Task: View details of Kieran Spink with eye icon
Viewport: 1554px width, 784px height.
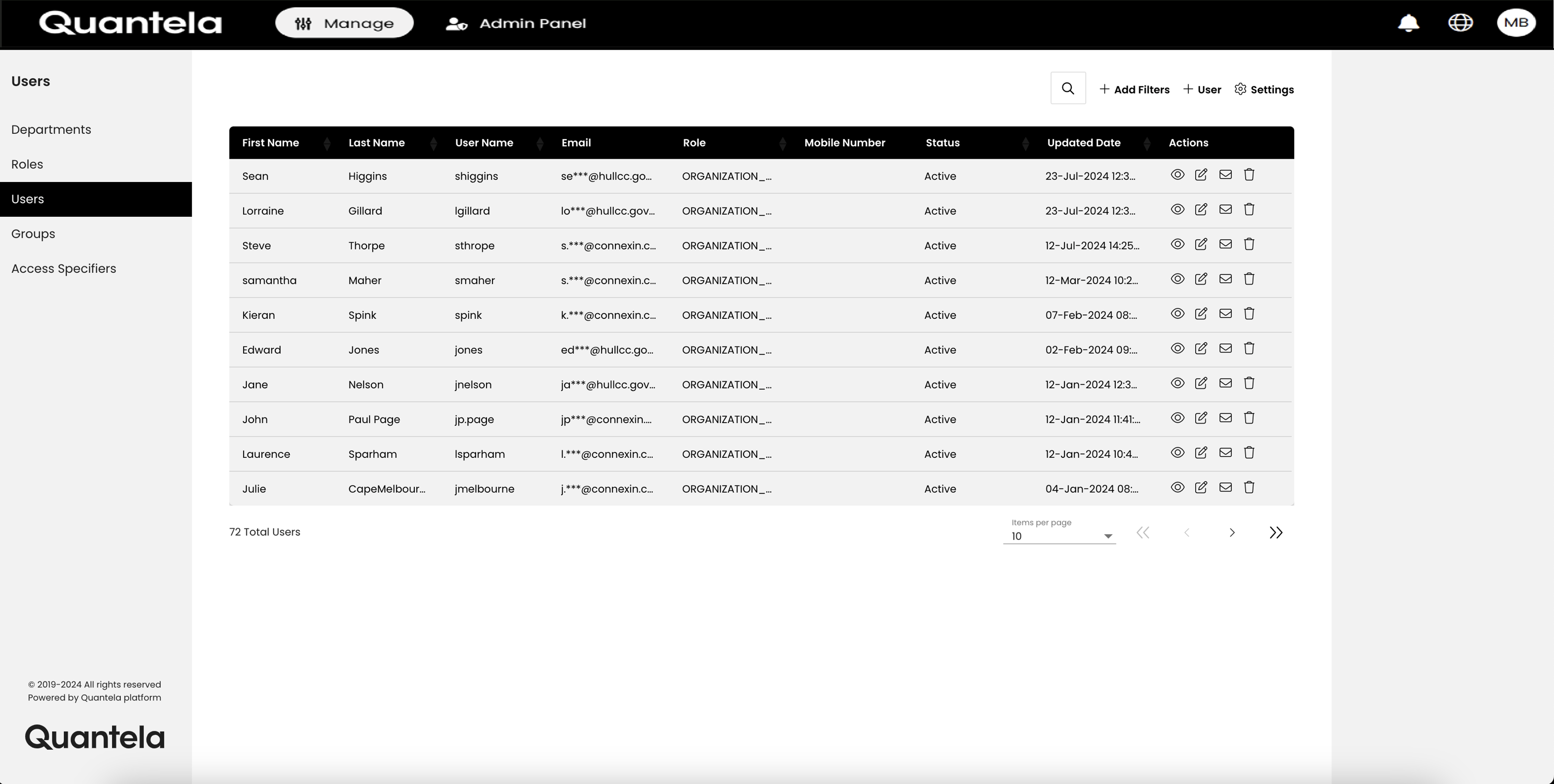Action: (x=1177, y=314)
